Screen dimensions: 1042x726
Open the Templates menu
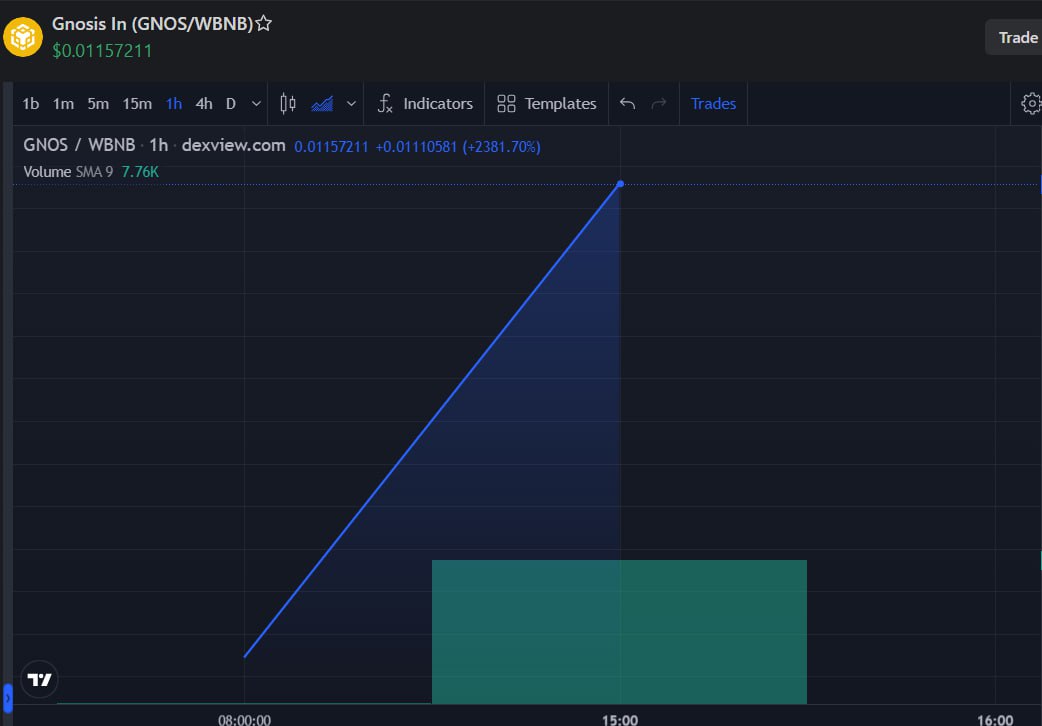[x=547, y=104]
